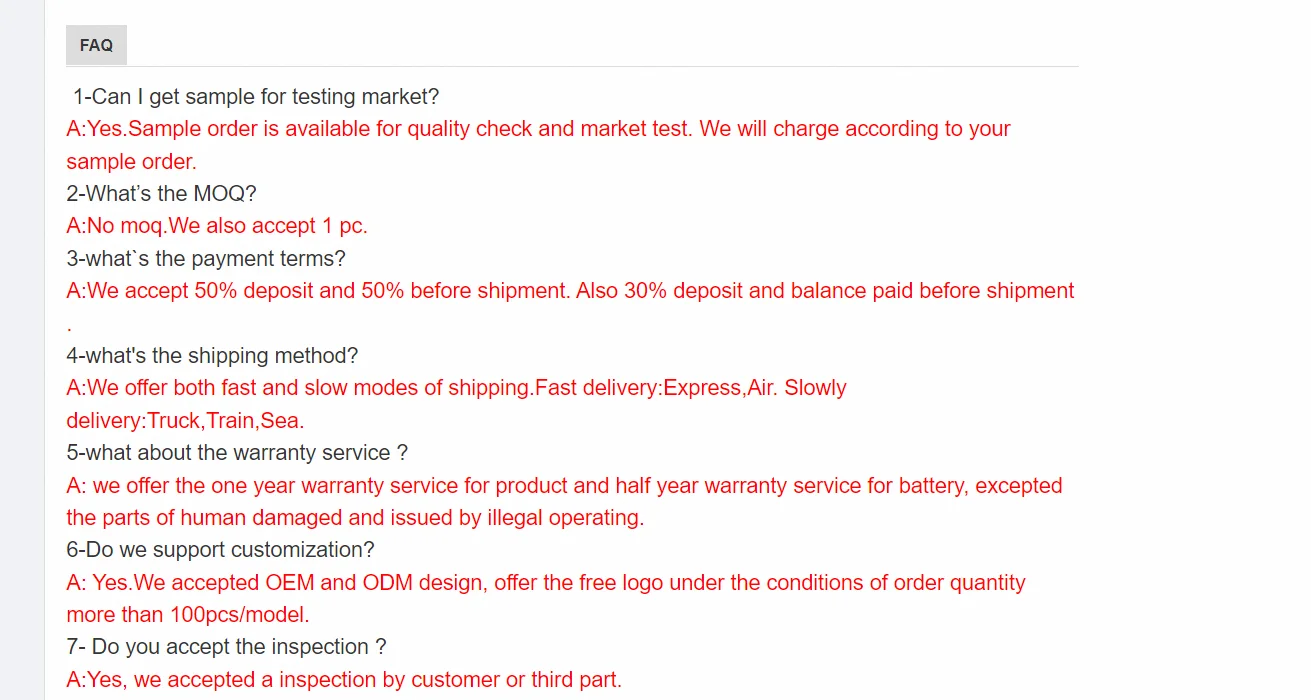Switch to the FAQ tab
1311x700 pixels.
96,44
